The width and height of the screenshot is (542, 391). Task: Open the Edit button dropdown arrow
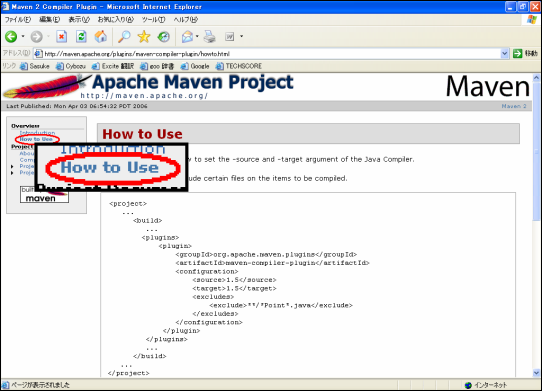(241, 36)
